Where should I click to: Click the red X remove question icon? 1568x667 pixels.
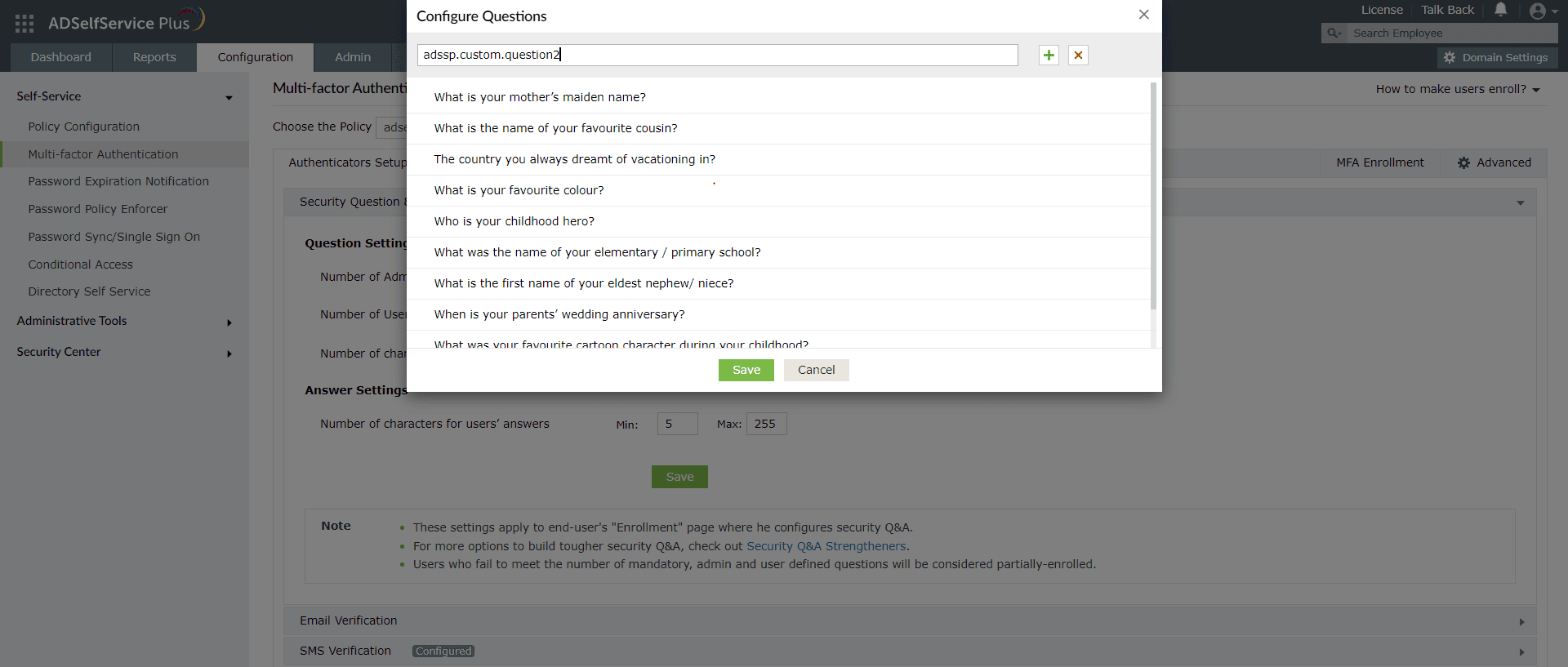click(x=1078, y=55)
